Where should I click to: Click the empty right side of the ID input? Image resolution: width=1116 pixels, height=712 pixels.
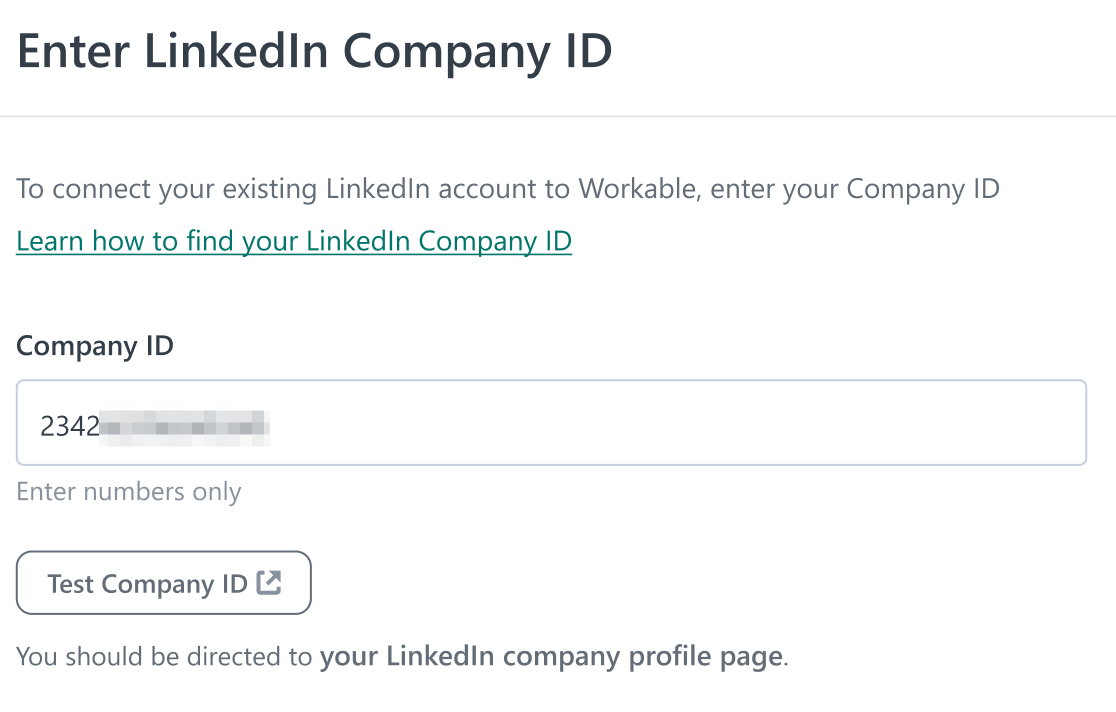(676, 423)
